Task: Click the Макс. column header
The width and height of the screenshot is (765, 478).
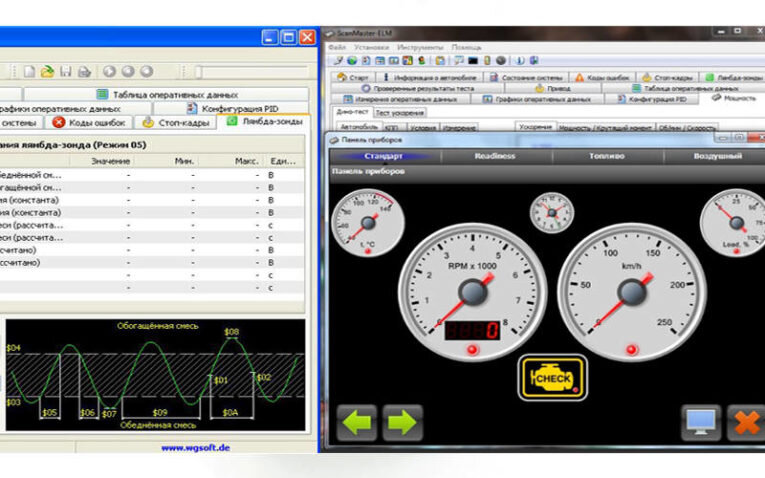Action: (231, 161)
